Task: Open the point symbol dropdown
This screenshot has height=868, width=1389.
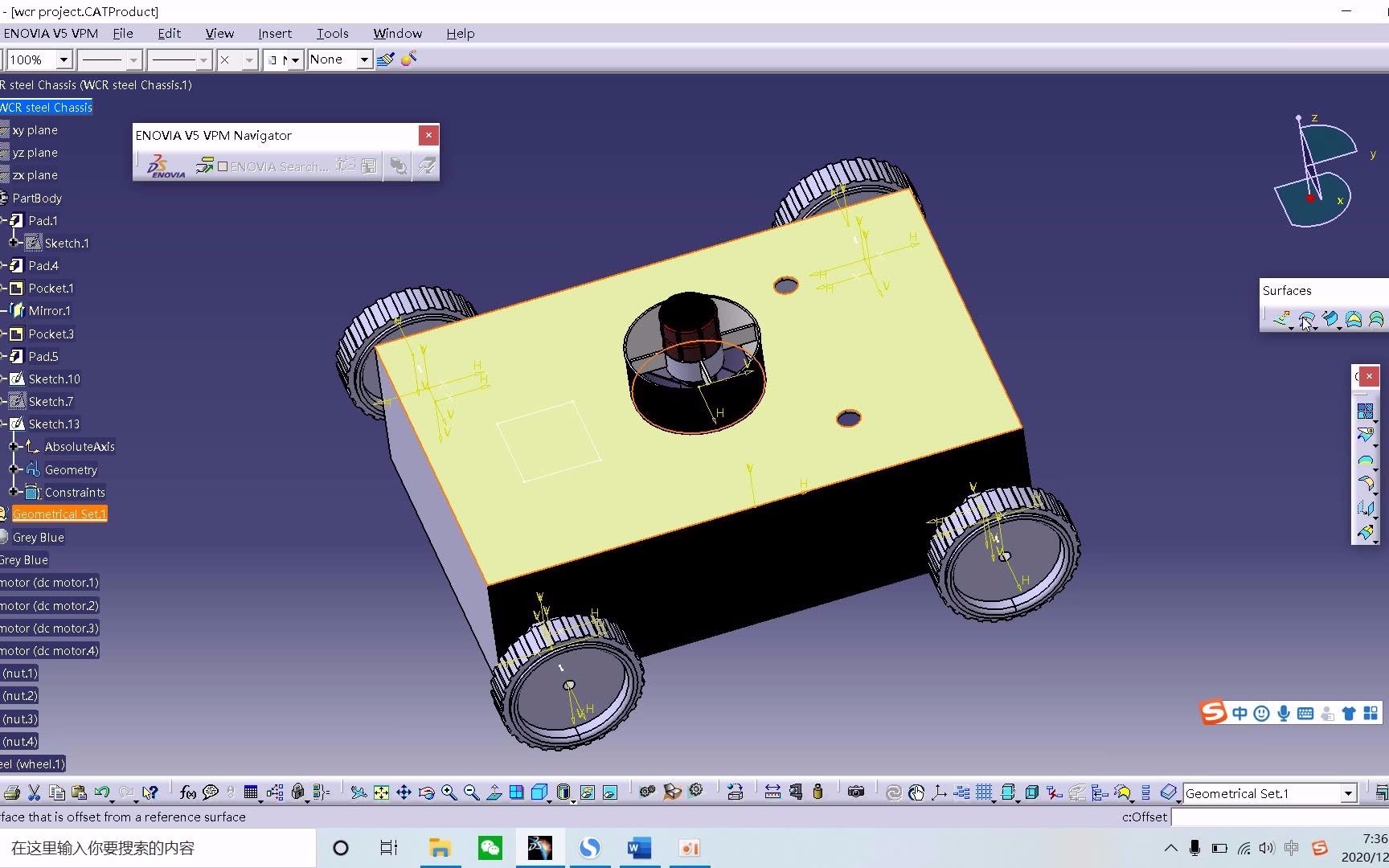Action: coord(249,59)
